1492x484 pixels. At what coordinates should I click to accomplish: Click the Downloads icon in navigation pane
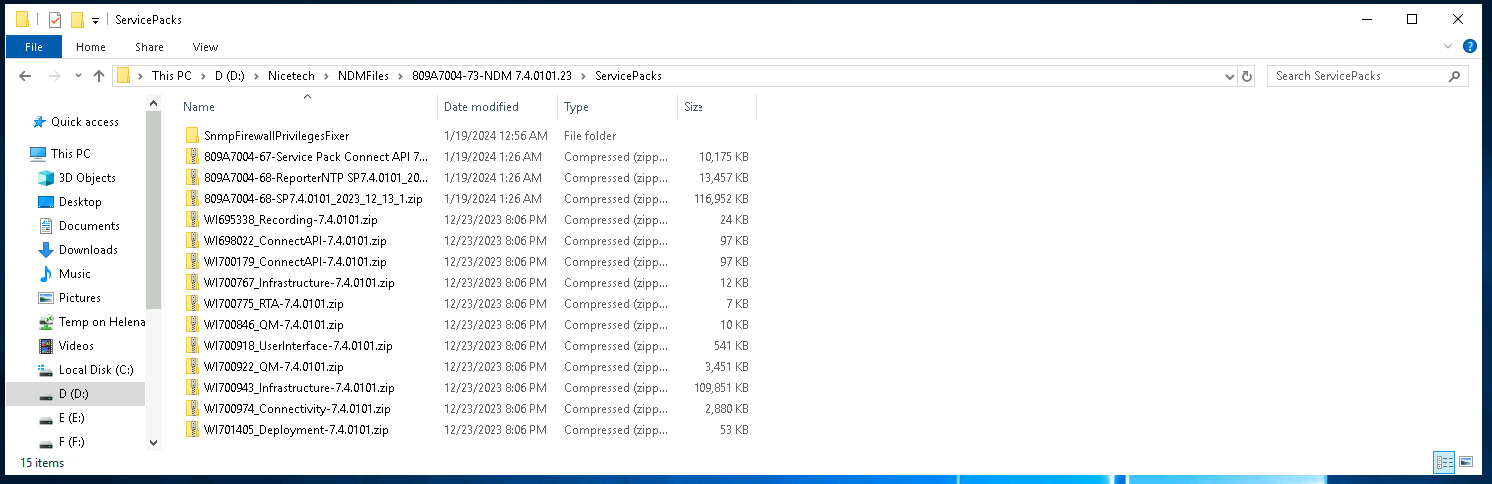coord(45,250)
